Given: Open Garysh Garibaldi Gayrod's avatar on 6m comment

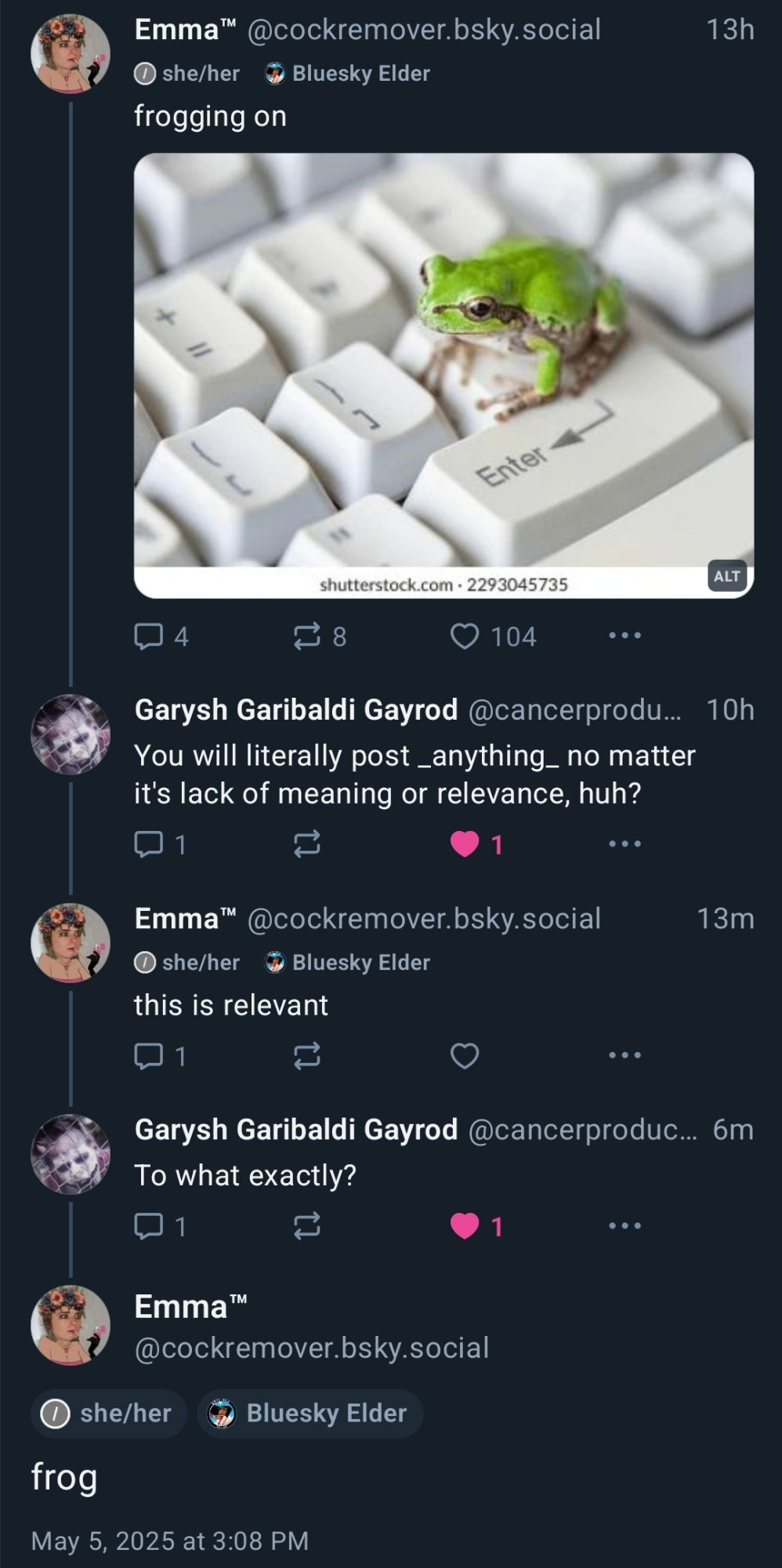Looking at the screenshot, I should coord(71,1154).
